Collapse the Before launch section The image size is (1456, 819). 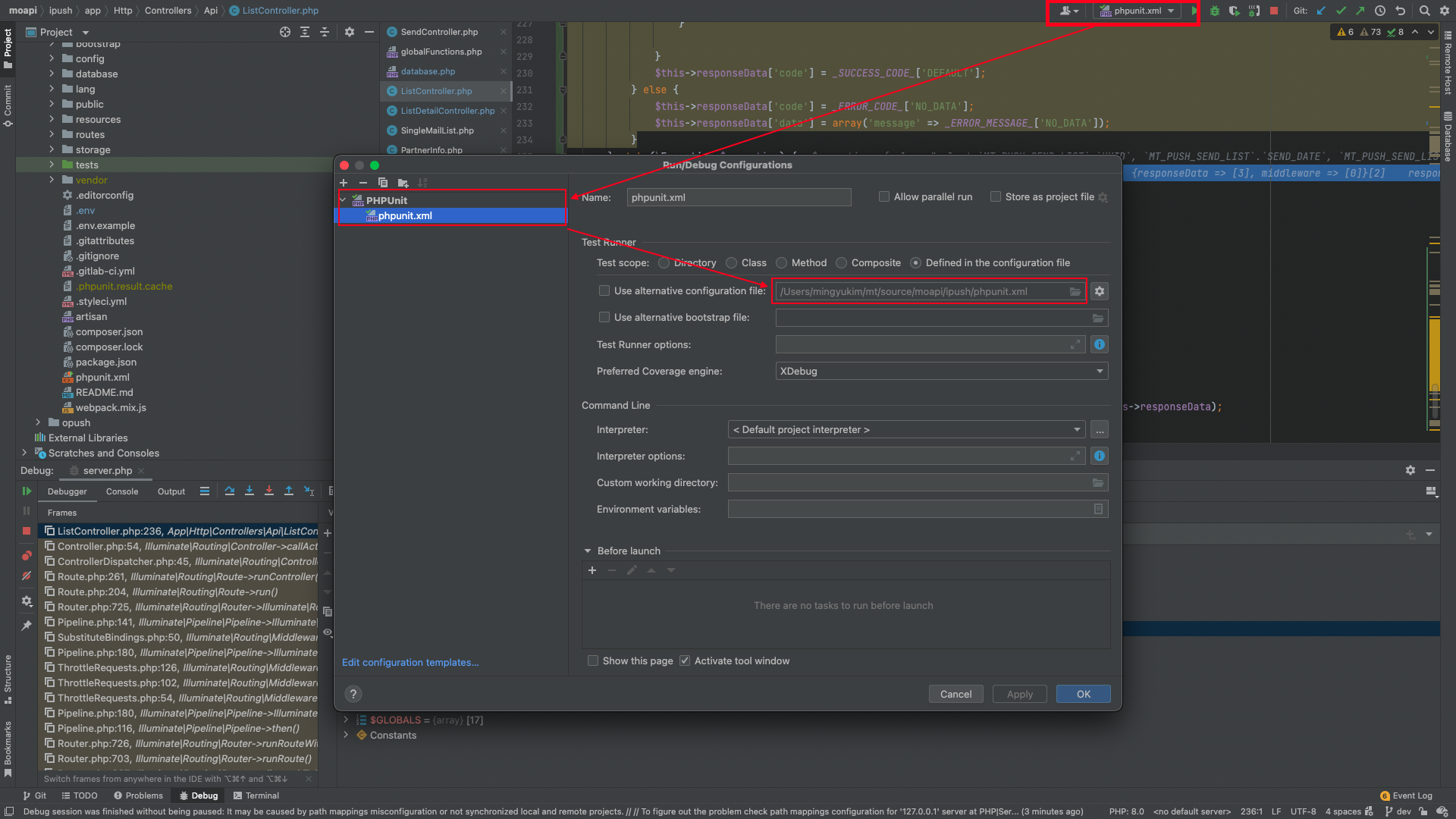(x=588, y=551)
